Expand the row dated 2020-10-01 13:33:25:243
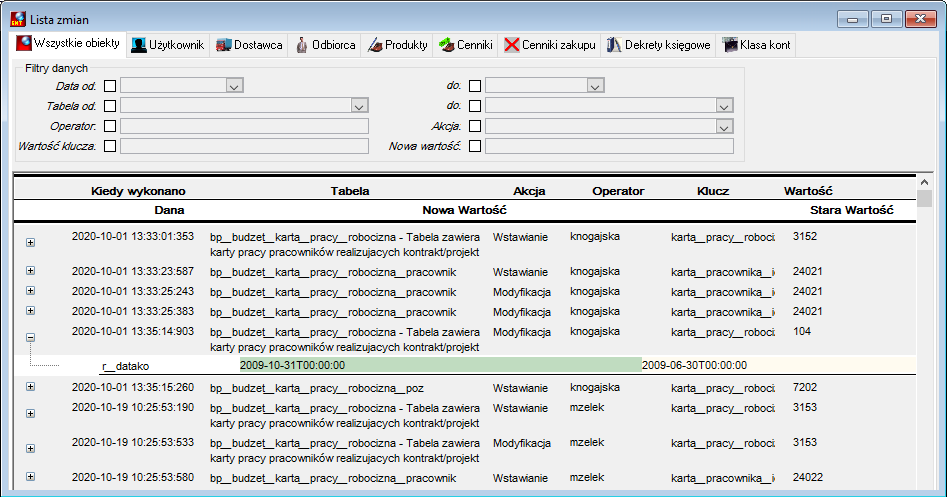Image resolution: width=947 pixels, height=497 pixels. [x=30, y=290]
